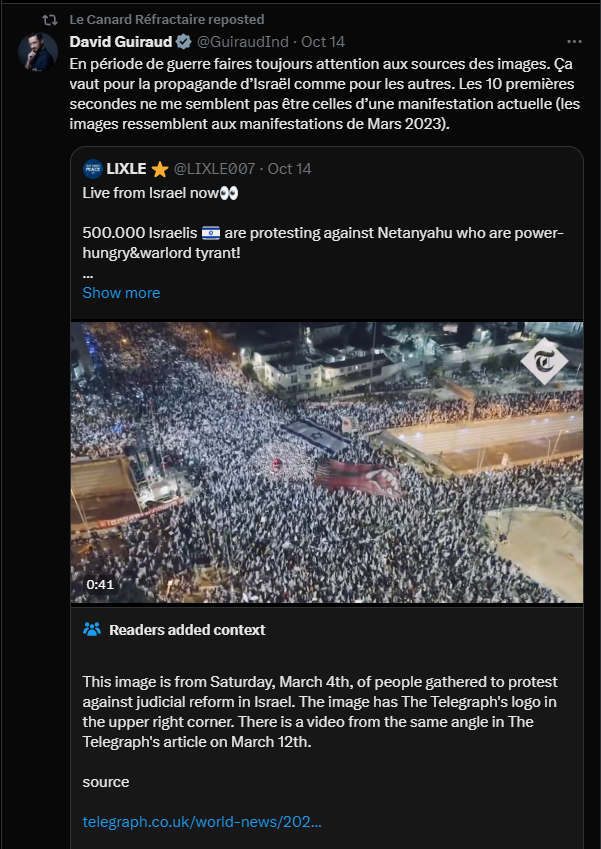This screenshot has height=849, width=601.
Task: Open the three-dot more options menu
Action: coord(574,42)
